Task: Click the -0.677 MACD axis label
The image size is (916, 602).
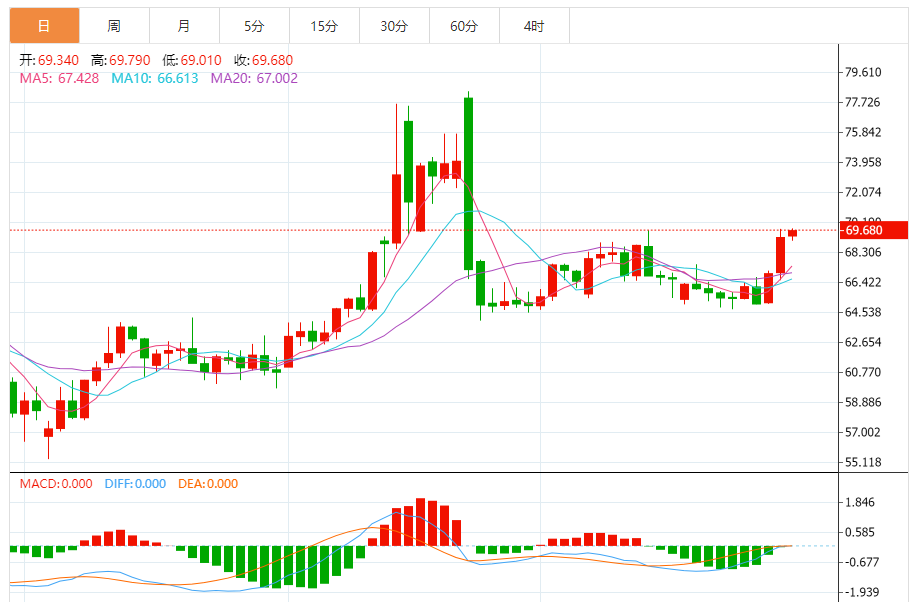Action: pyautogui.click(x=862, y=562)
